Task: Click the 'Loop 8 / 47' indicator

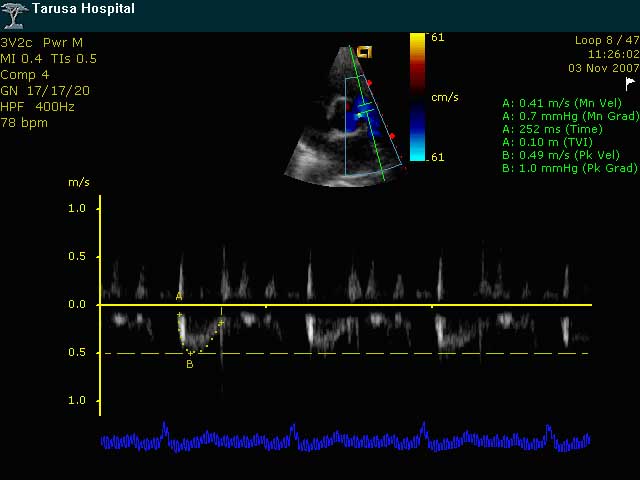Action: coord(607,40)
